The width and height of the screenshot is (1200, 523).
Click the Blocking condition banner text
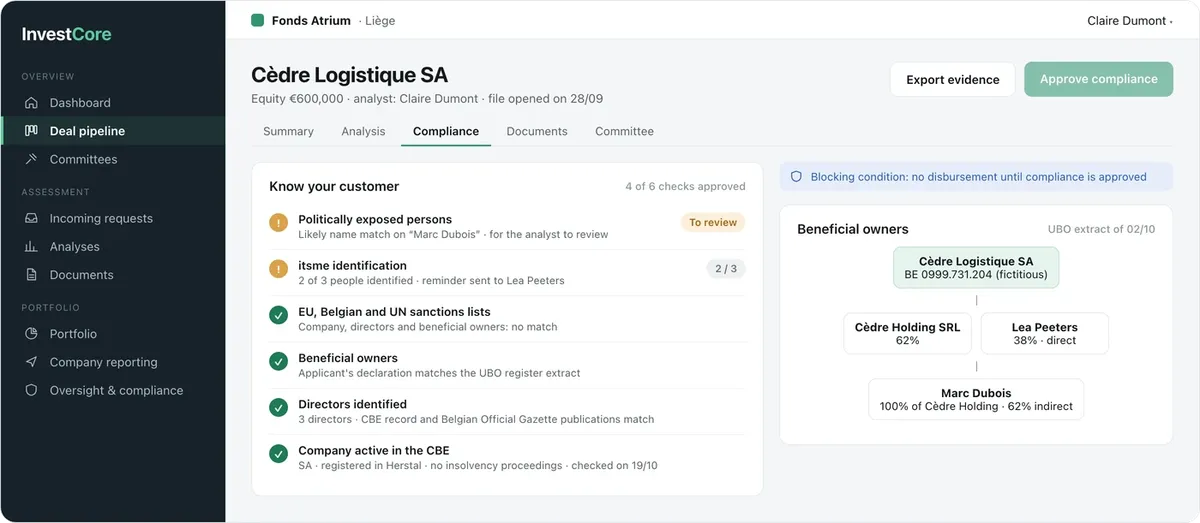point(978,177)
